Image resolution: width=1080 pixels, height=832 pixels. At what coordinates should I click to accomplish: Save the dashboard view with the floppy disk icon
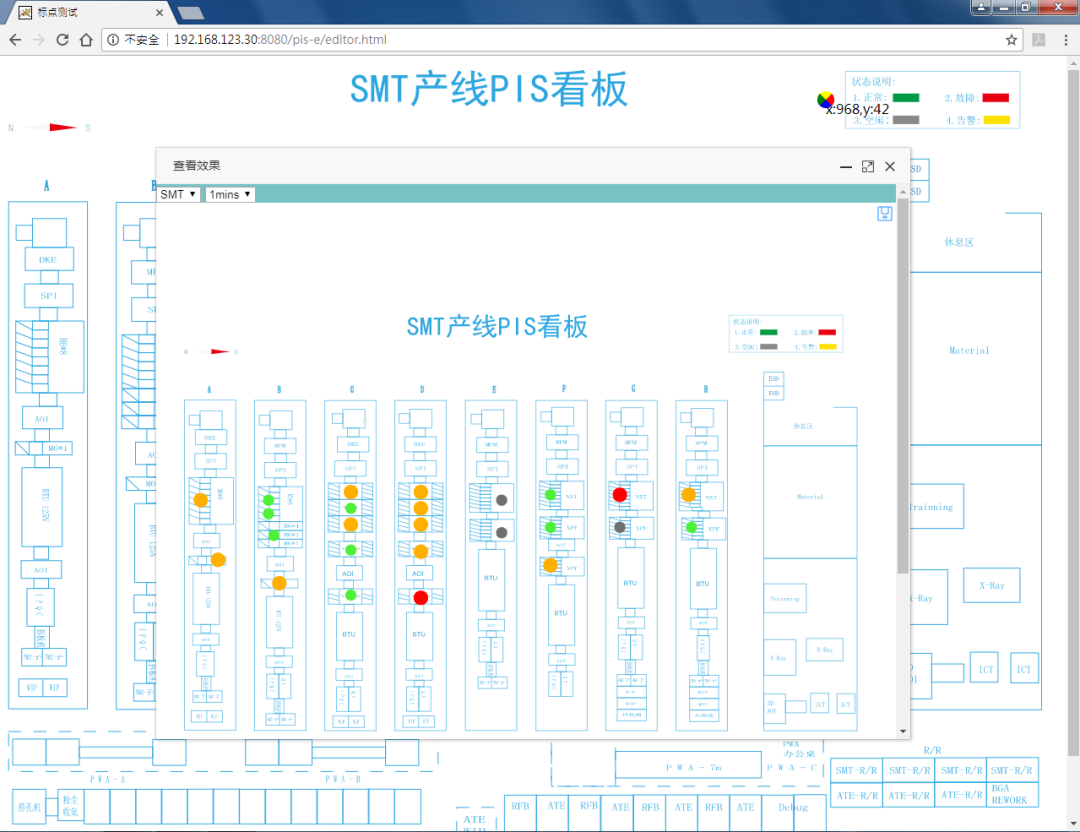(884, 213)
